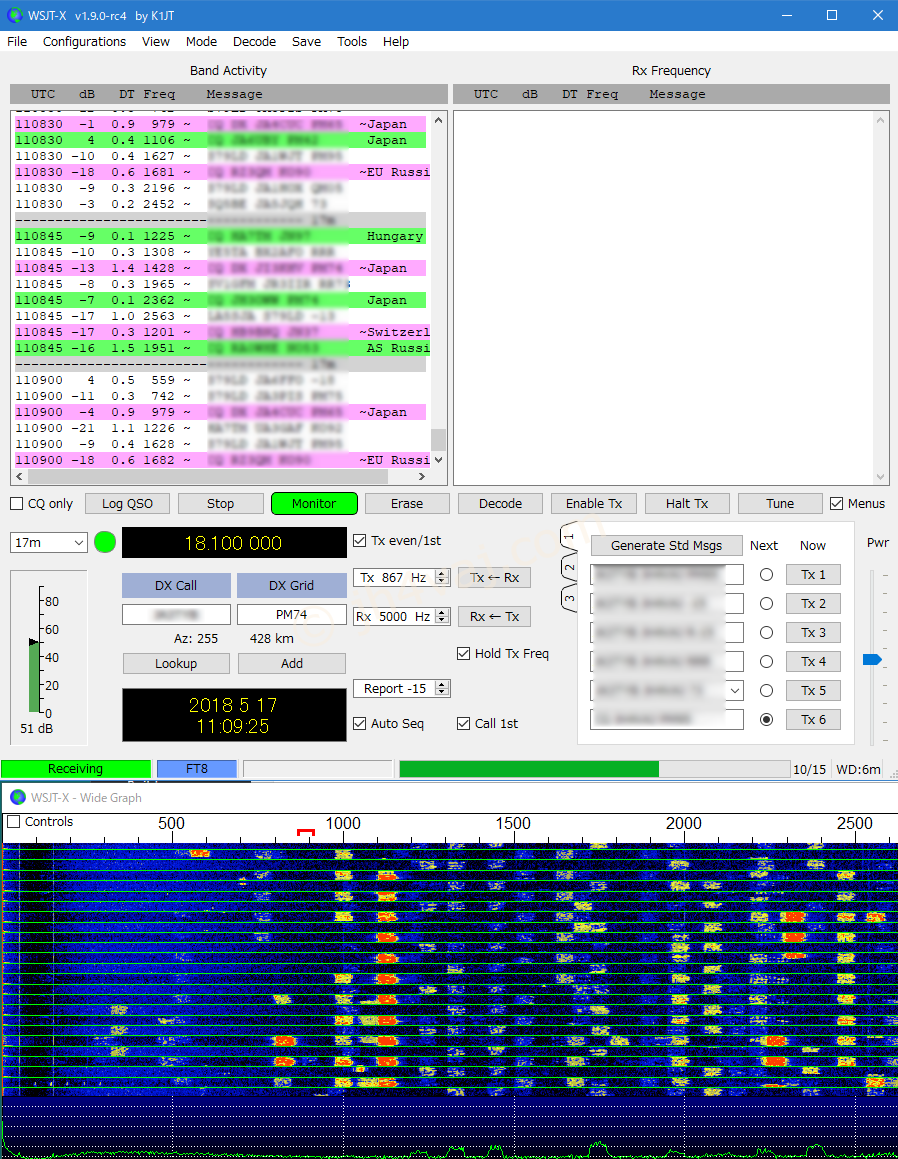The image size is (898, 1159).
Task: Click the Tx 1 message text field
Action: (667, 574)
